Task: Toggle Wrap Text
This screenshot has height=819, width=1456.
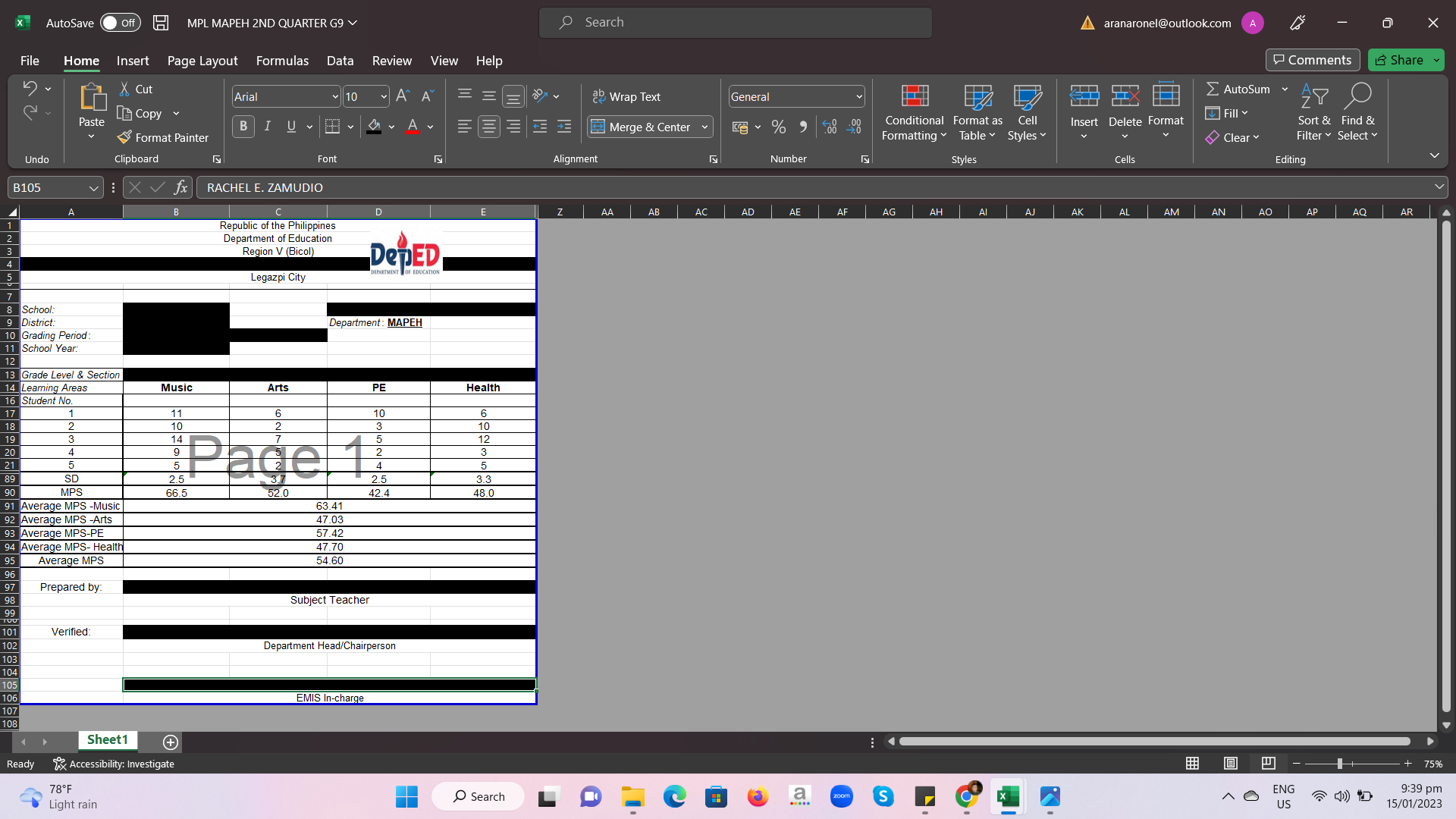Action: point(626,96)
